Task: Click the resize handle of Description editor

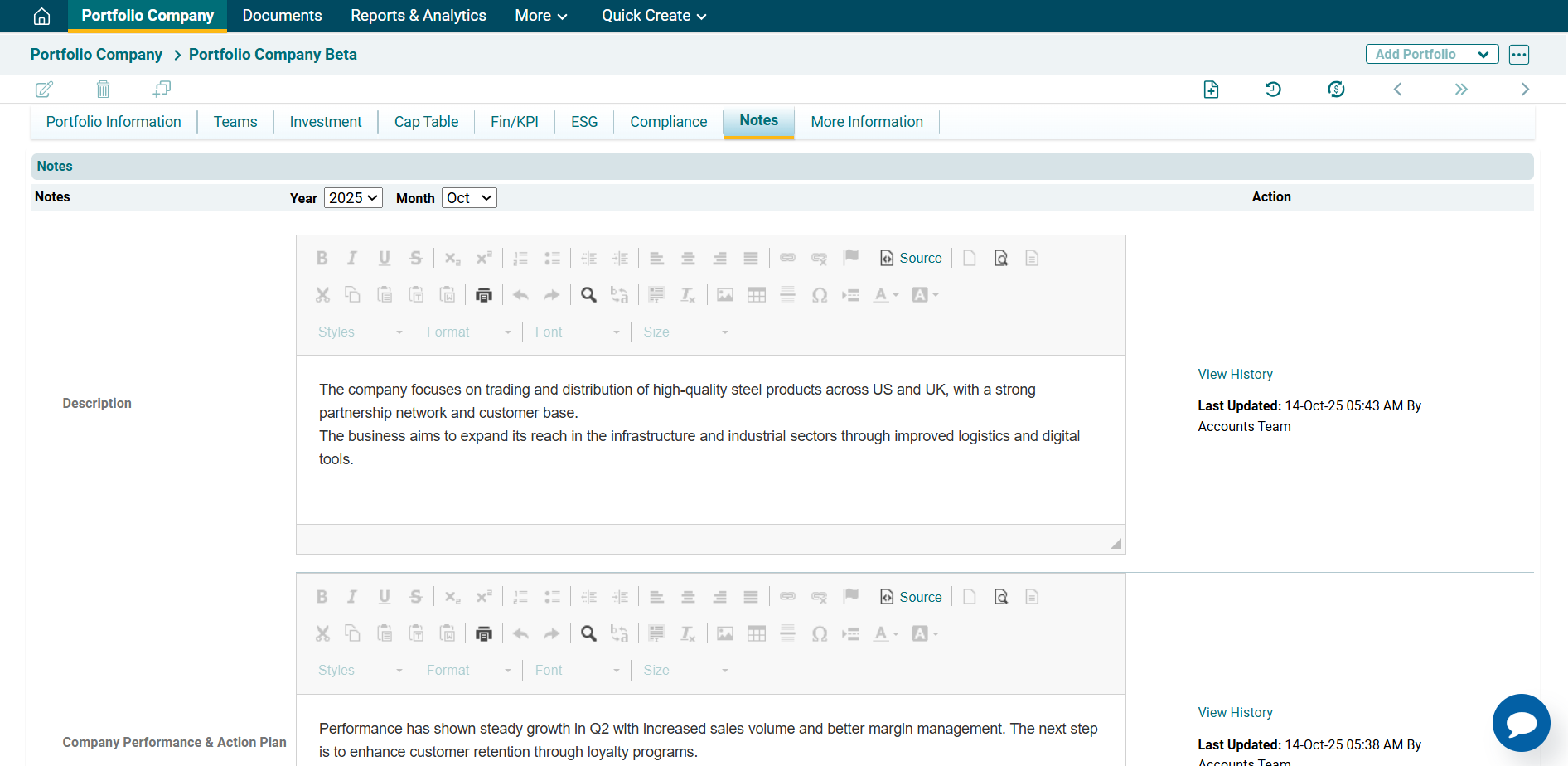Action: tap(1116, 544)
